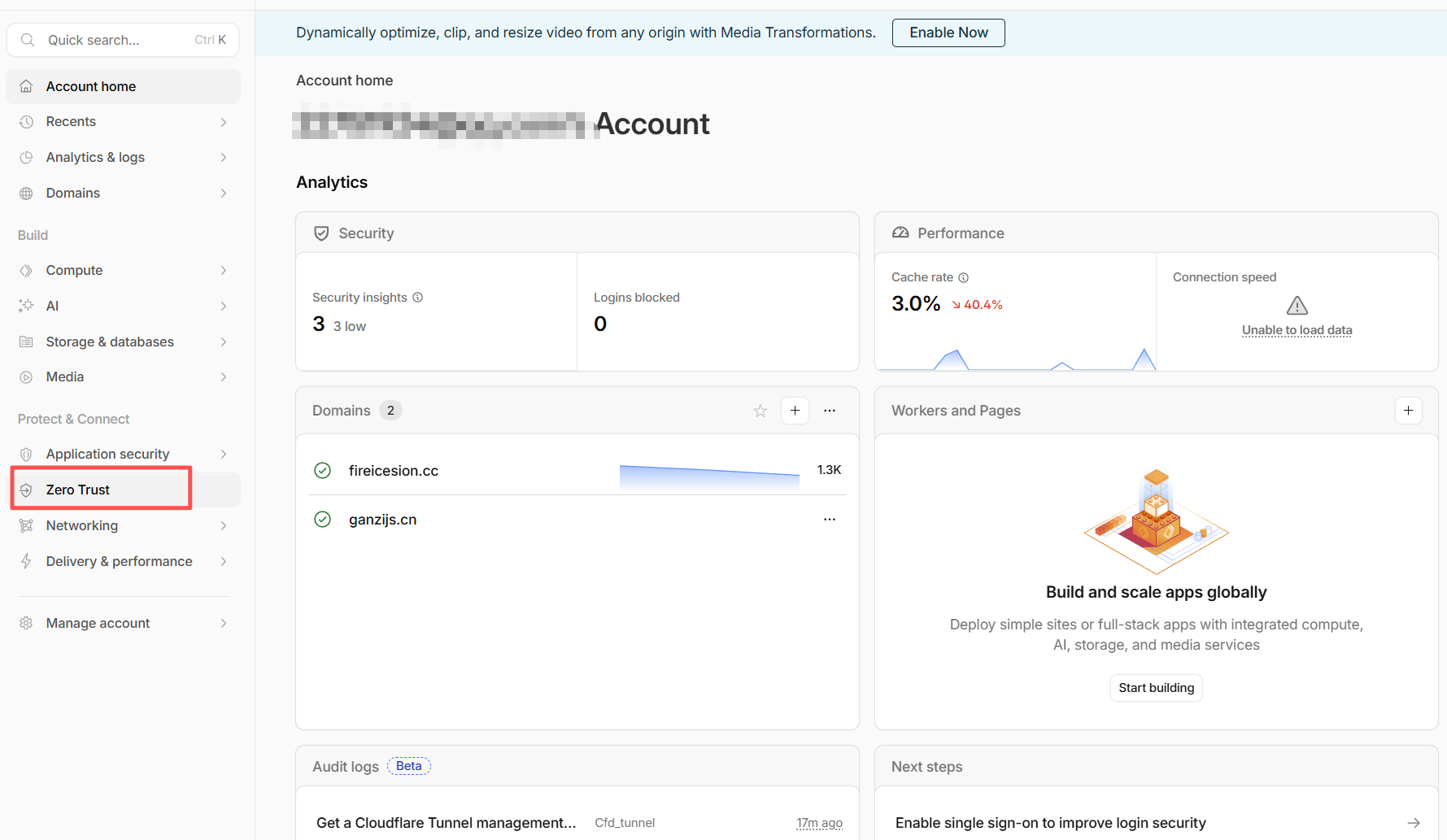
Task: Click the Security insights info icon
Action: pos(418,298)
